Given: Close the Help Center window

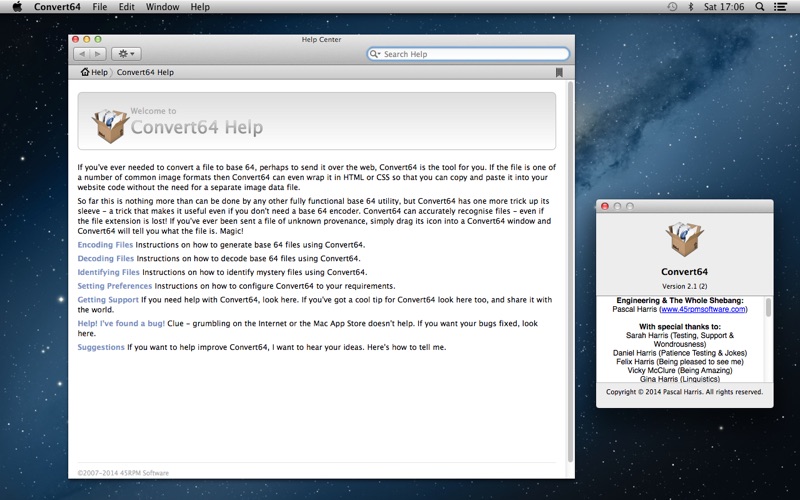Looking at the screenshot, I should tap(76, 39).
